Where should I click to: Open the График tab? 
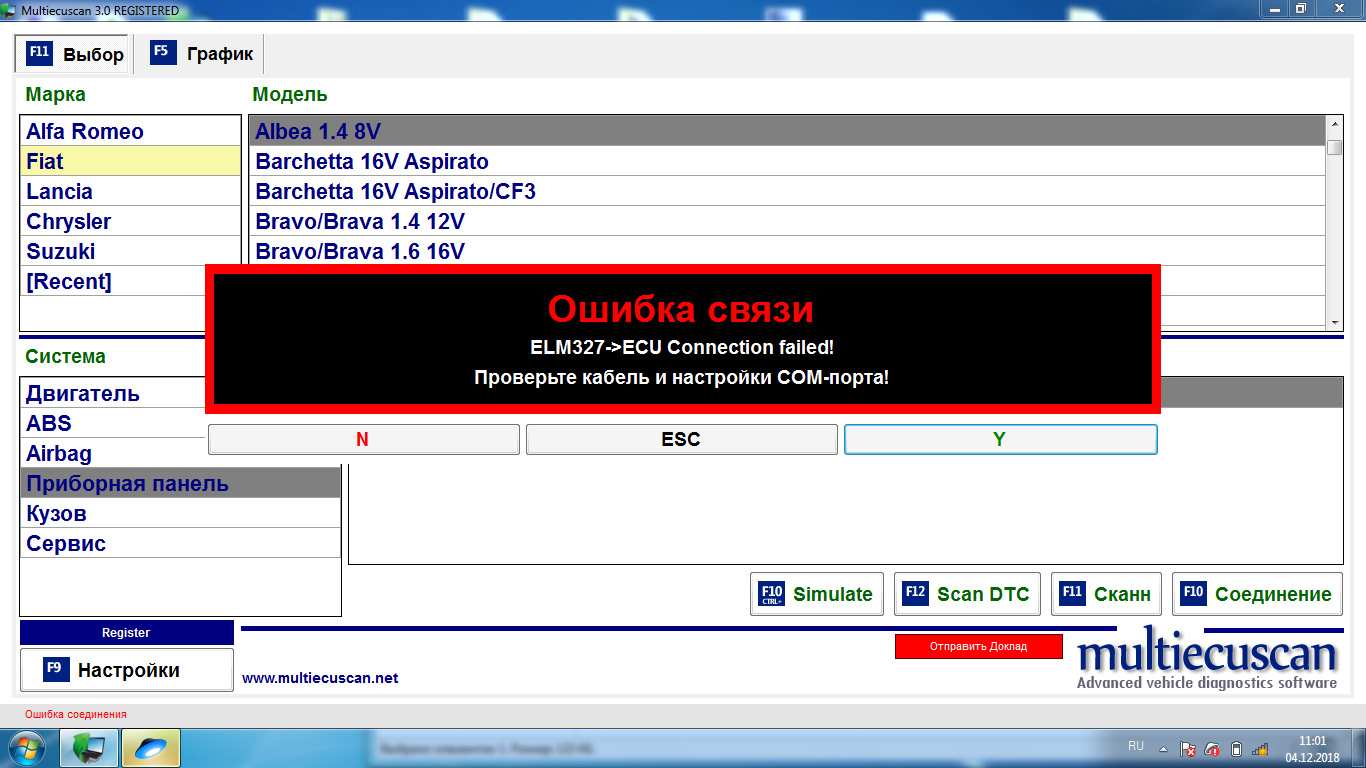(202, 54)
